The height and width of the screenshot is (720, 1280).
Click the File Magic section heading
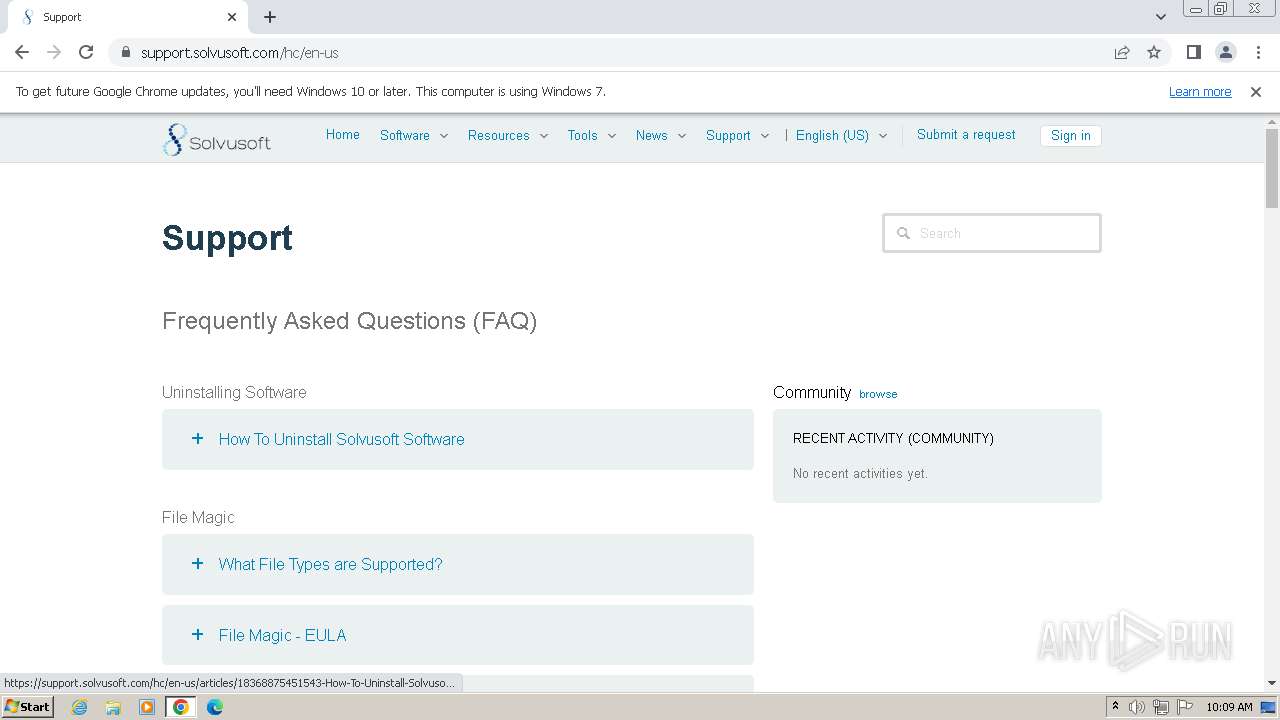(198, 517)
